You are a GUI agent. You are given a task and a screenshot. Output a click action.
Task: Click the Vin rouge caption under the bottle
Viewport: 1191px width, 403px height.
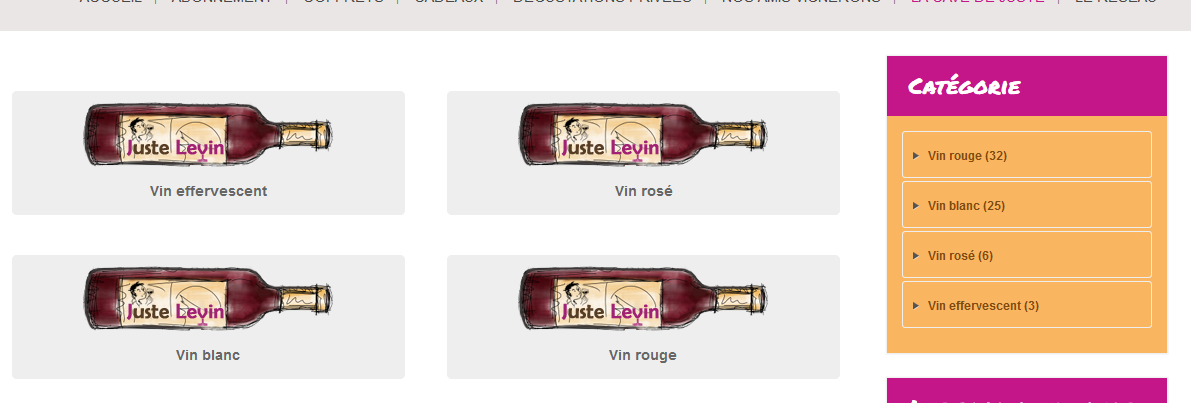click(643, 355)
